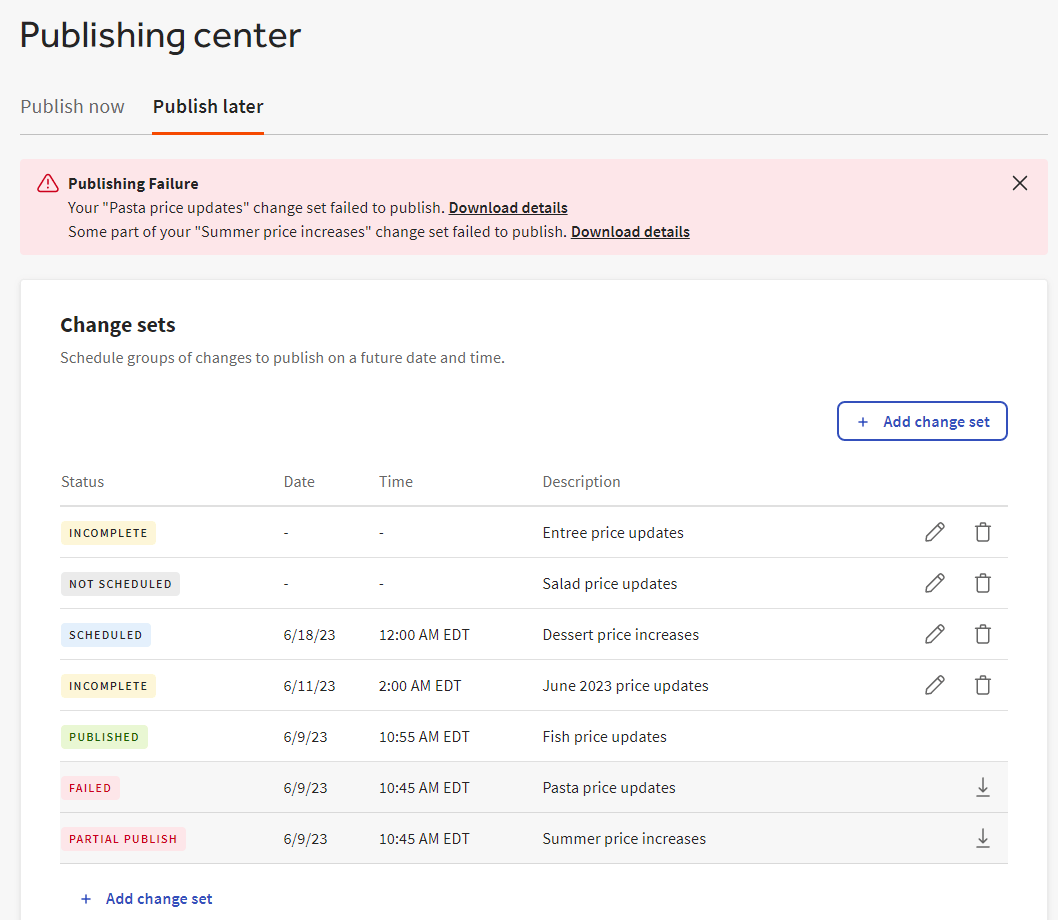The image size is (1058, 920).
Task: Click the pencil icon for Salad price updates
Action: (x=934, y=584)
